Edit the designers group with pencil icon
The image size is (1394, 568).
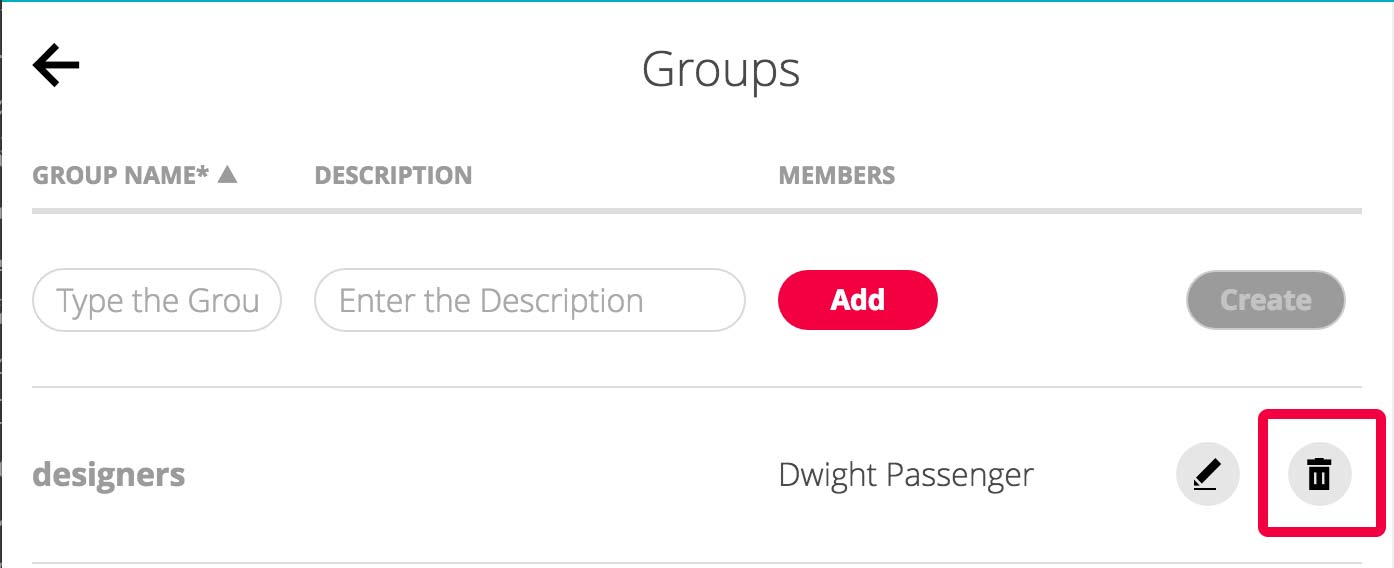point(1208,474)
